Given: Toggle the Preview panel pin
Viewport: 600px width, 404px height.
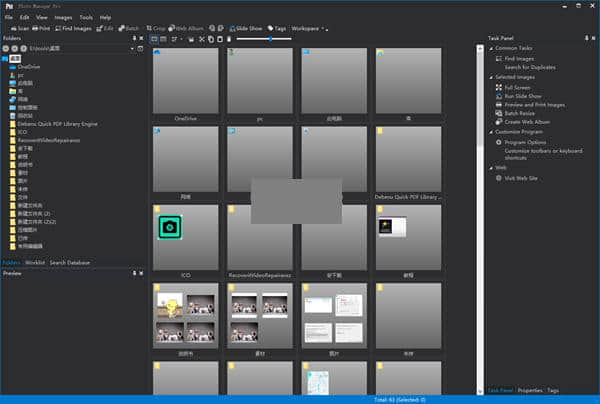Looking at the screenshot, I should click(x=135, y=272).
